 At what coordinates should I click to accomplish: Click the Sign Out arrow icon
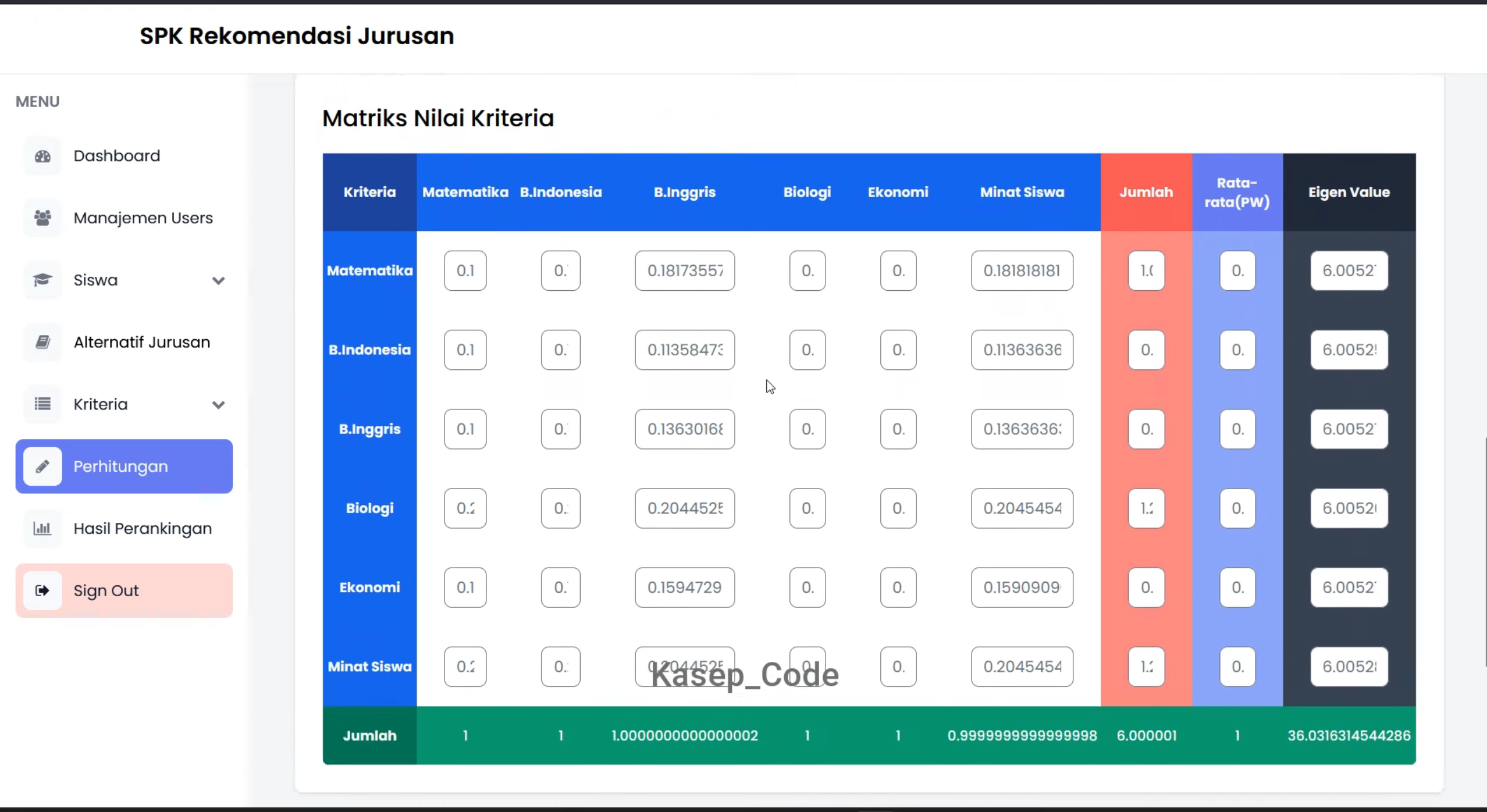click(x=42, y=591)
